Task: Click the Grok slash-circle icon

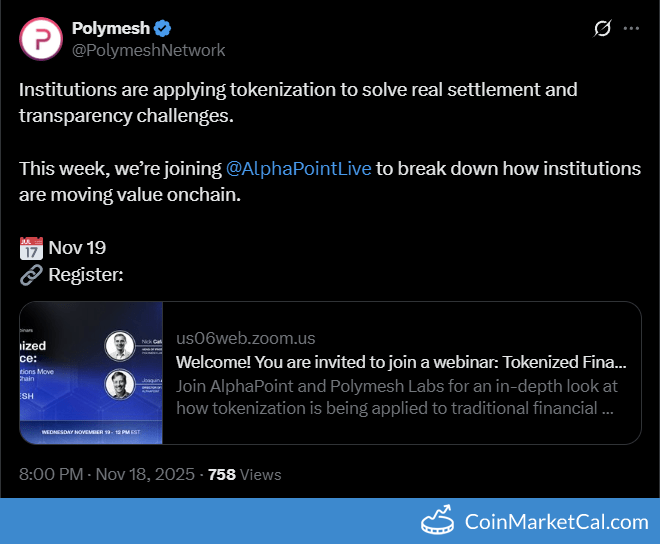Action: [602, 29]
